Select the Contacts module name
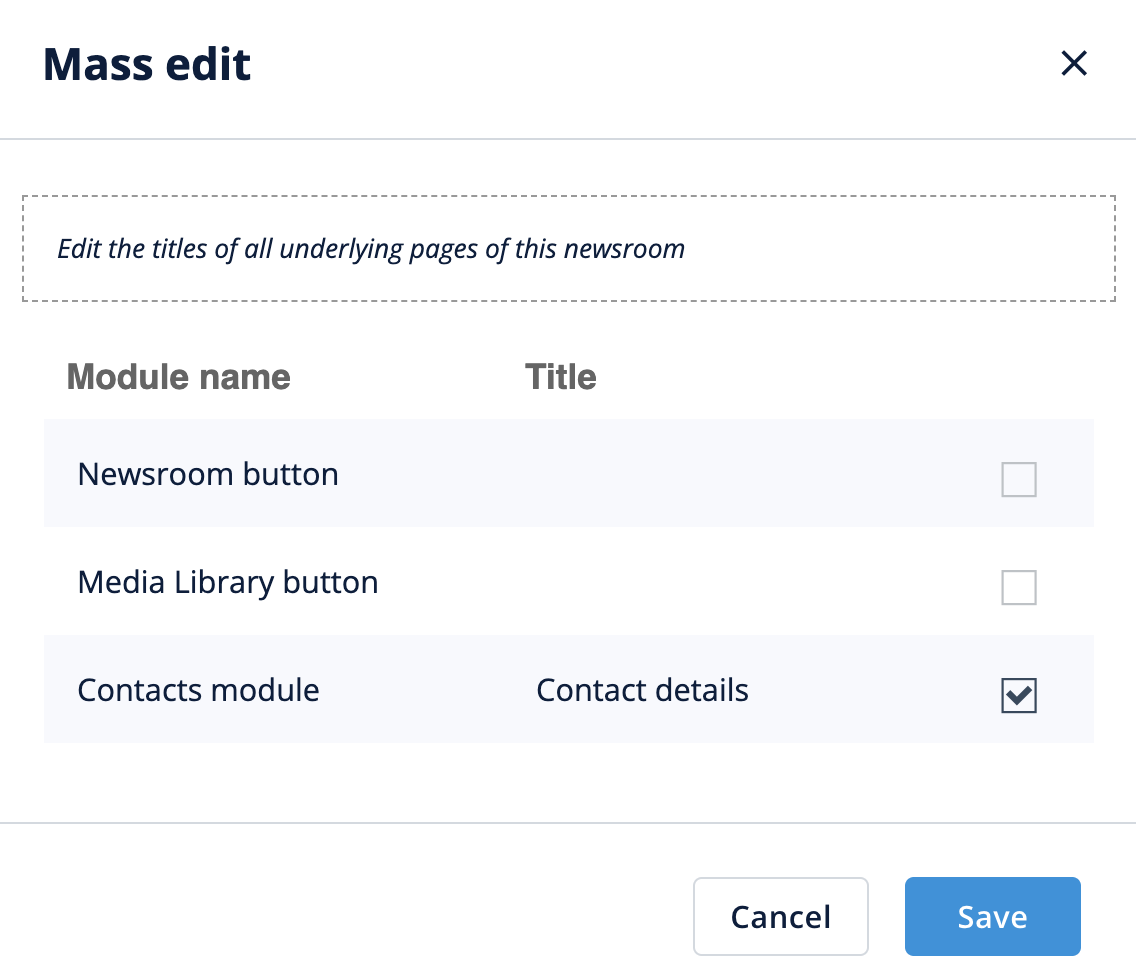This screenshot has width=1136, height=980. click(x=198, y=690)
